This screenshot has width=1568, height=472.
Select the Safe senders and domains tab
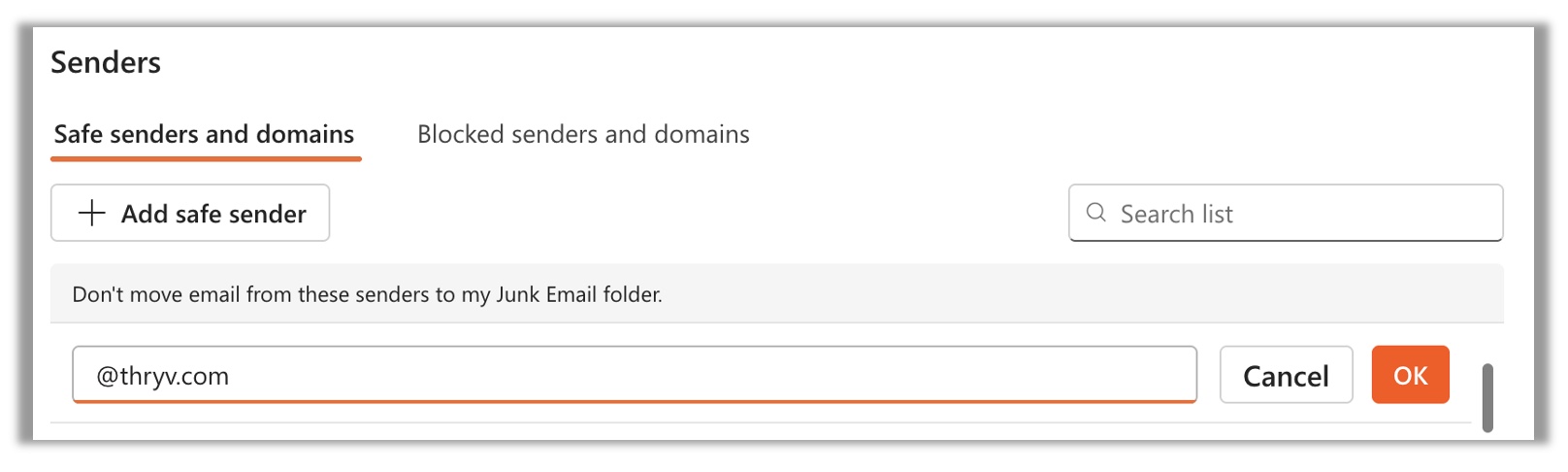[x=204, y=134]
